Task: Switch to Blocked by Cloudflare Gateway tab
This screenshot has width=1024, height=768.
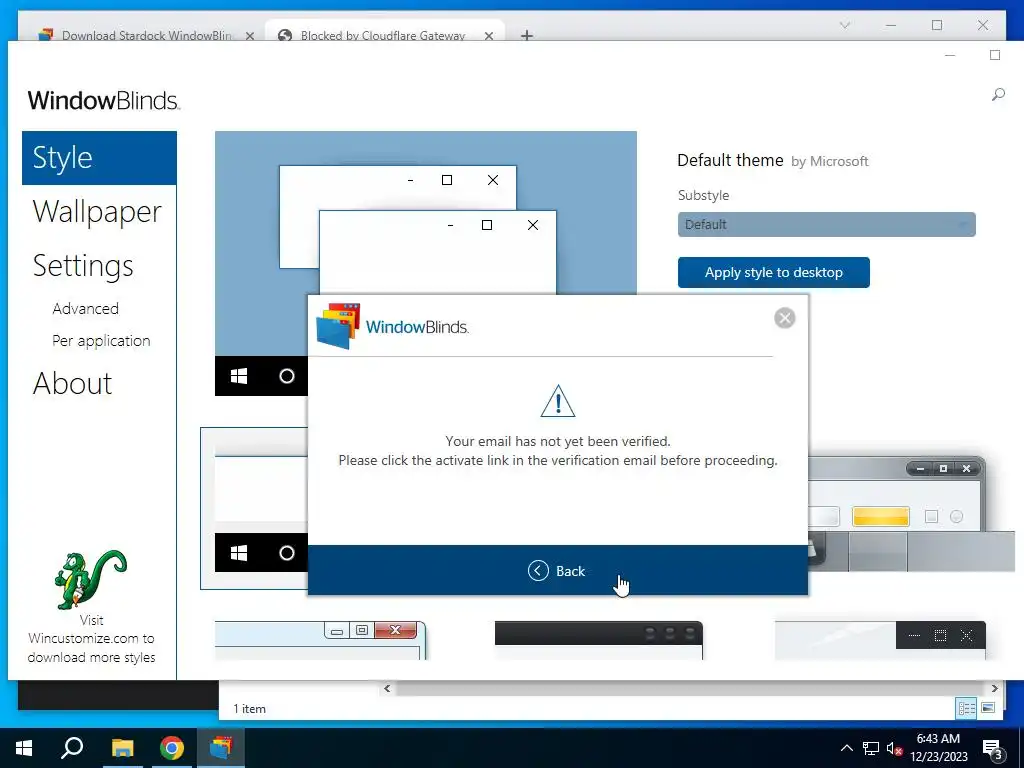Action: [383, 35]
